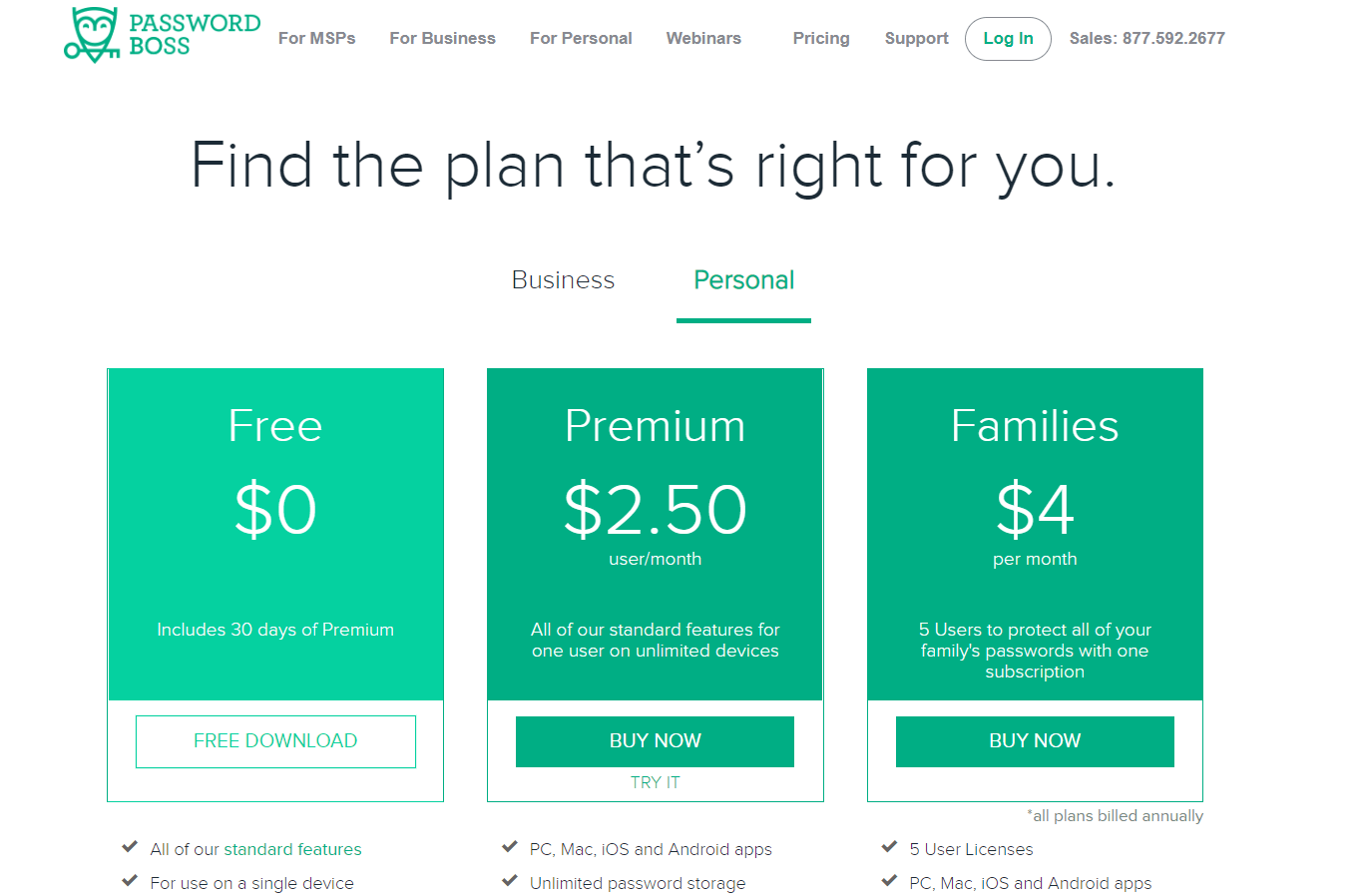Switch to the Business plans tab
Viewport: 1363px width, 896px height.
(x=563, y=280)
